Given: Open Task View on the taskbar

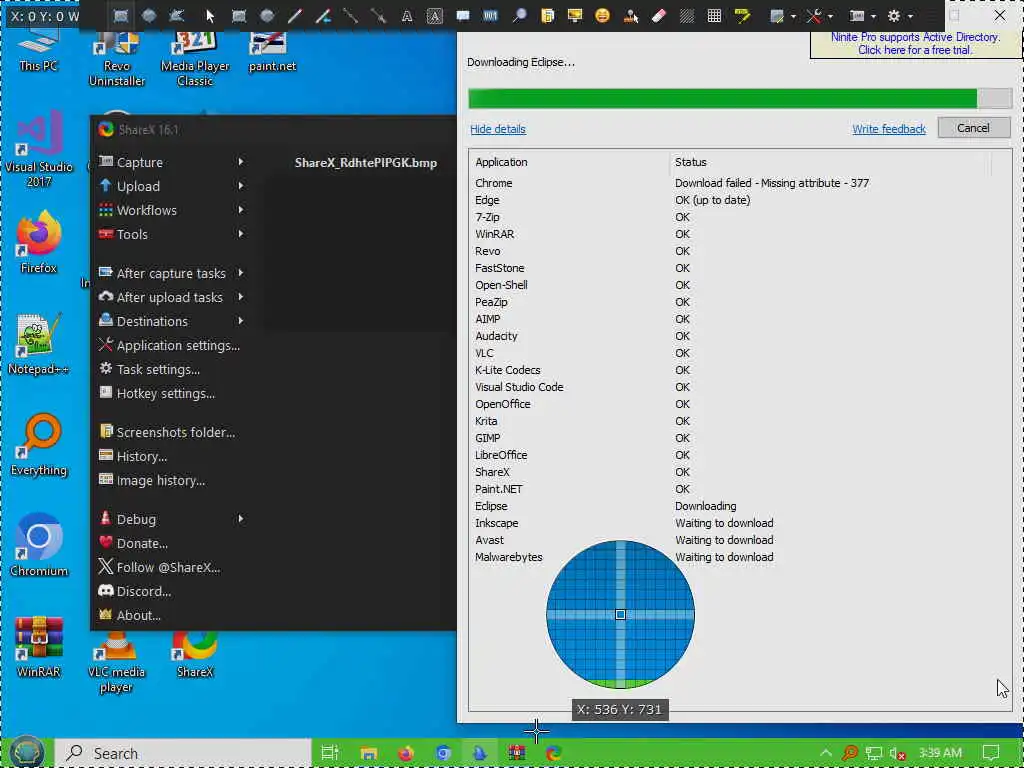Looking at the screenshot, I should pyautogui.click(x=330, y=753).
